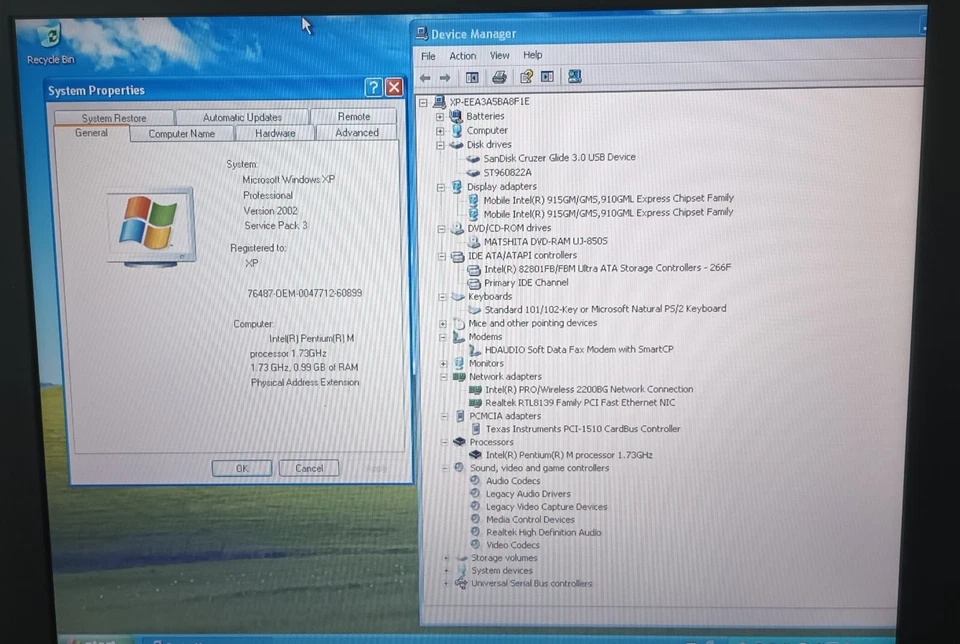960x644 pixels.
Task: Click the Print icon in Device Manager
Action: coord(501,77)
